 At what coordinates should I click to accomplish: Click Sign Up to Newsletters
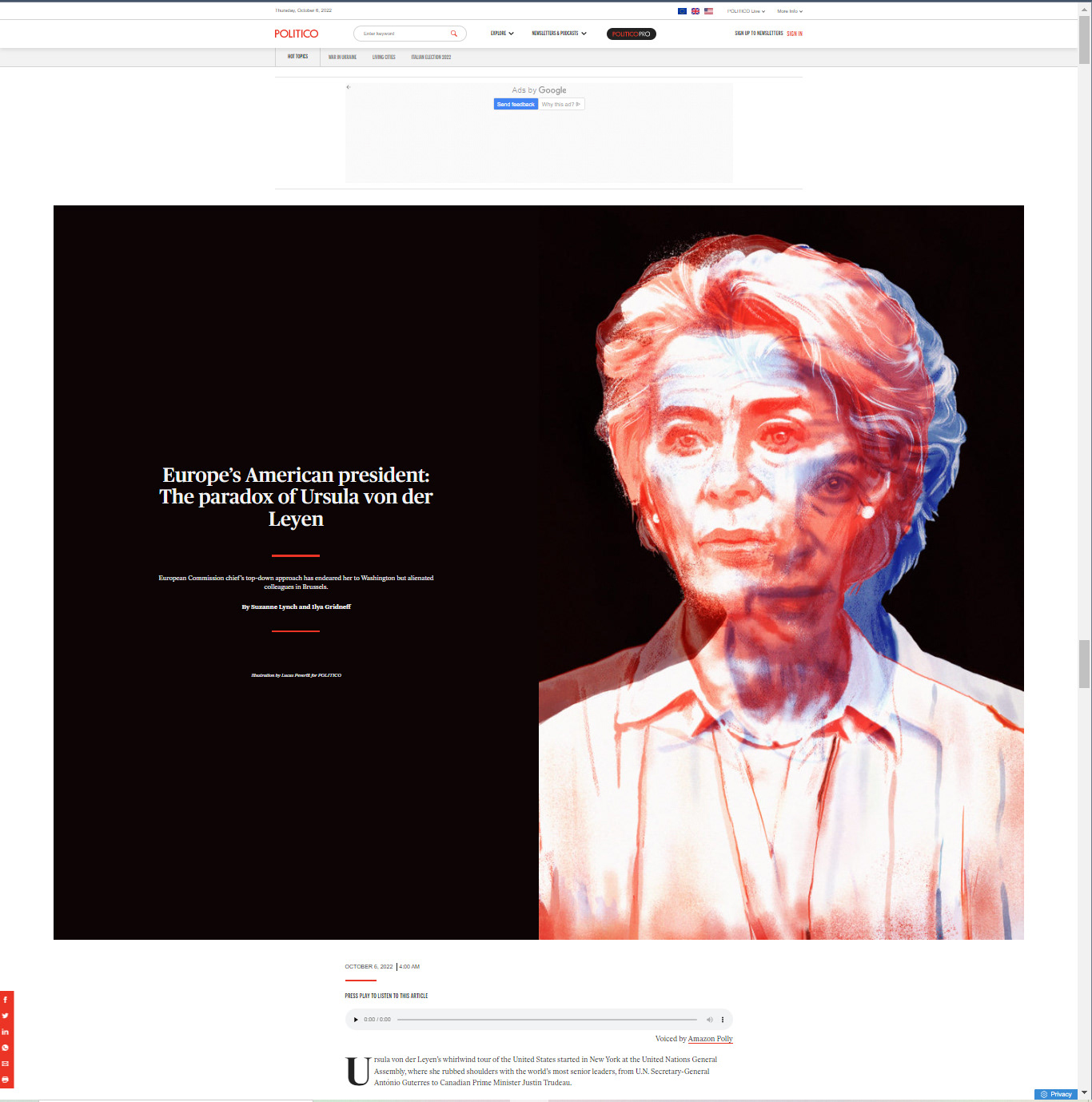(x=759, y=34)
